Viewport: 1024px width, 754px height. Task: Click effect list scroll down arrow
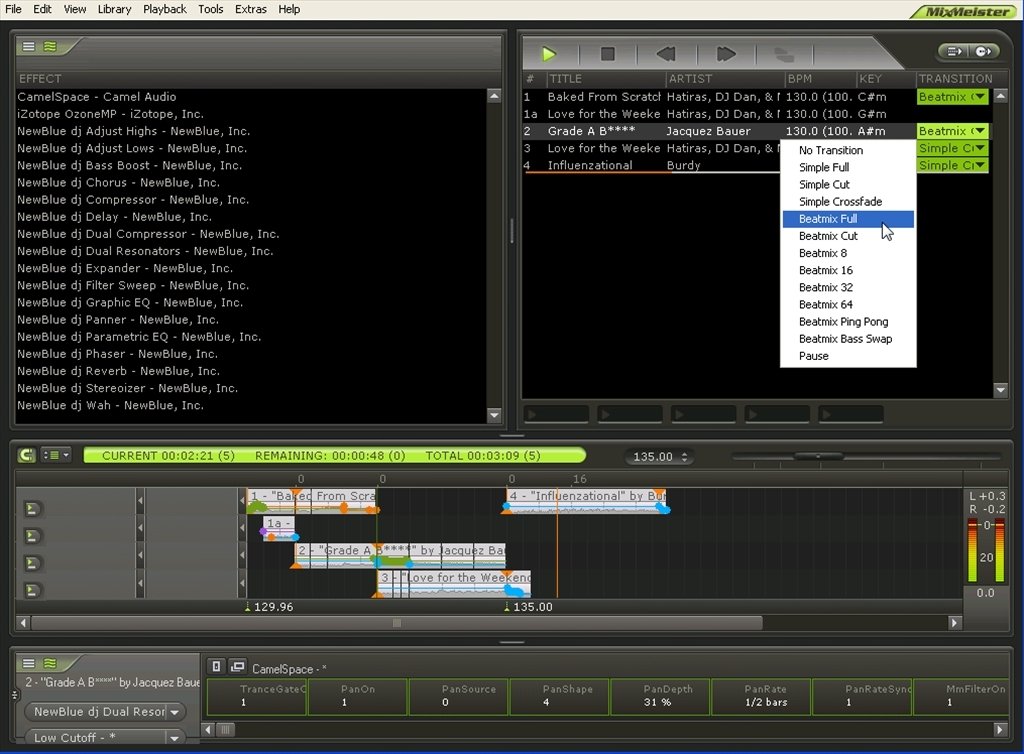pos(494,415)
